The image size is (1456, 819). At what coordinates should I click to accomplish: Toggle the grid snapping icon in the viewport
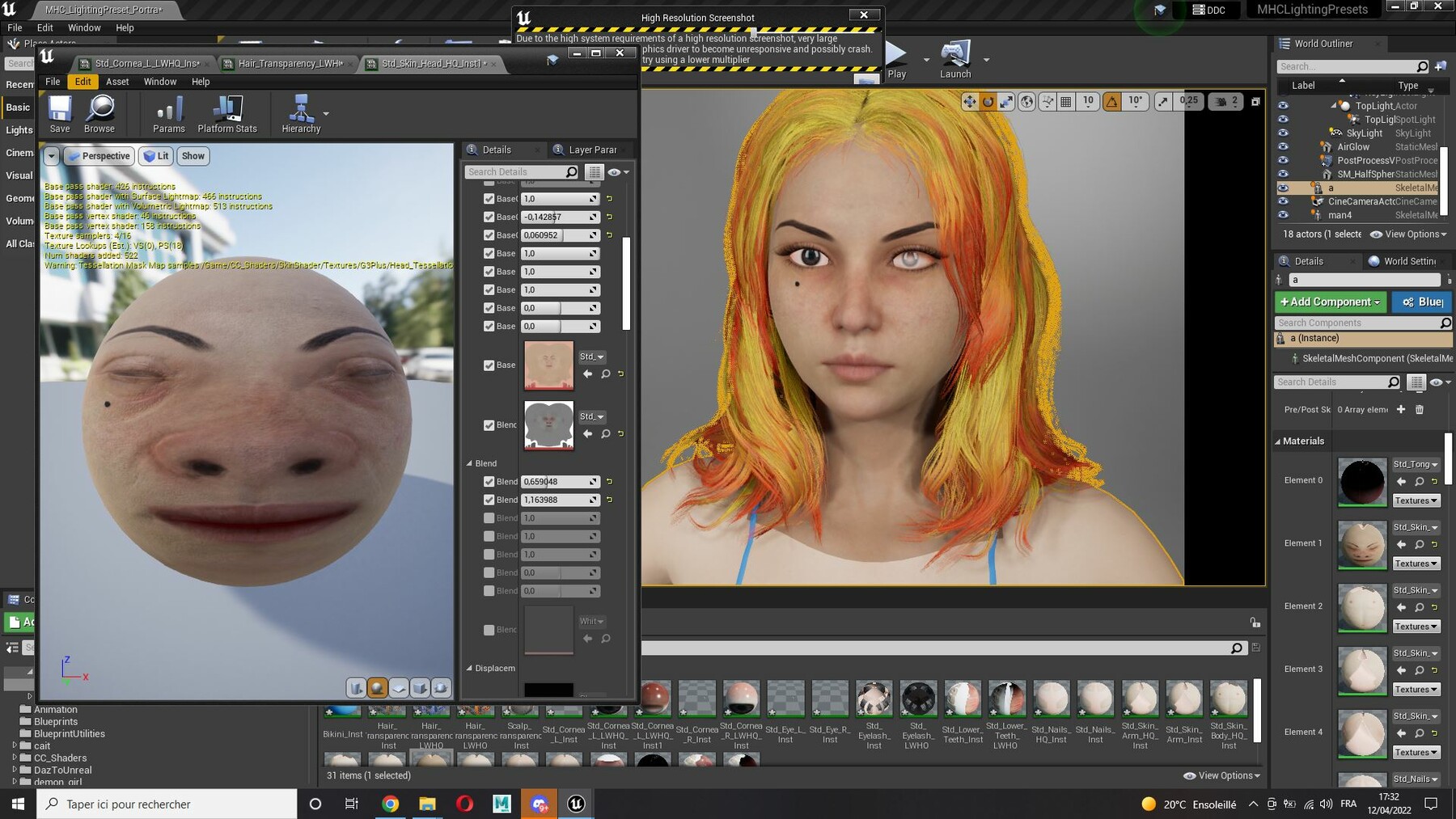click(x=1066, y=101)
